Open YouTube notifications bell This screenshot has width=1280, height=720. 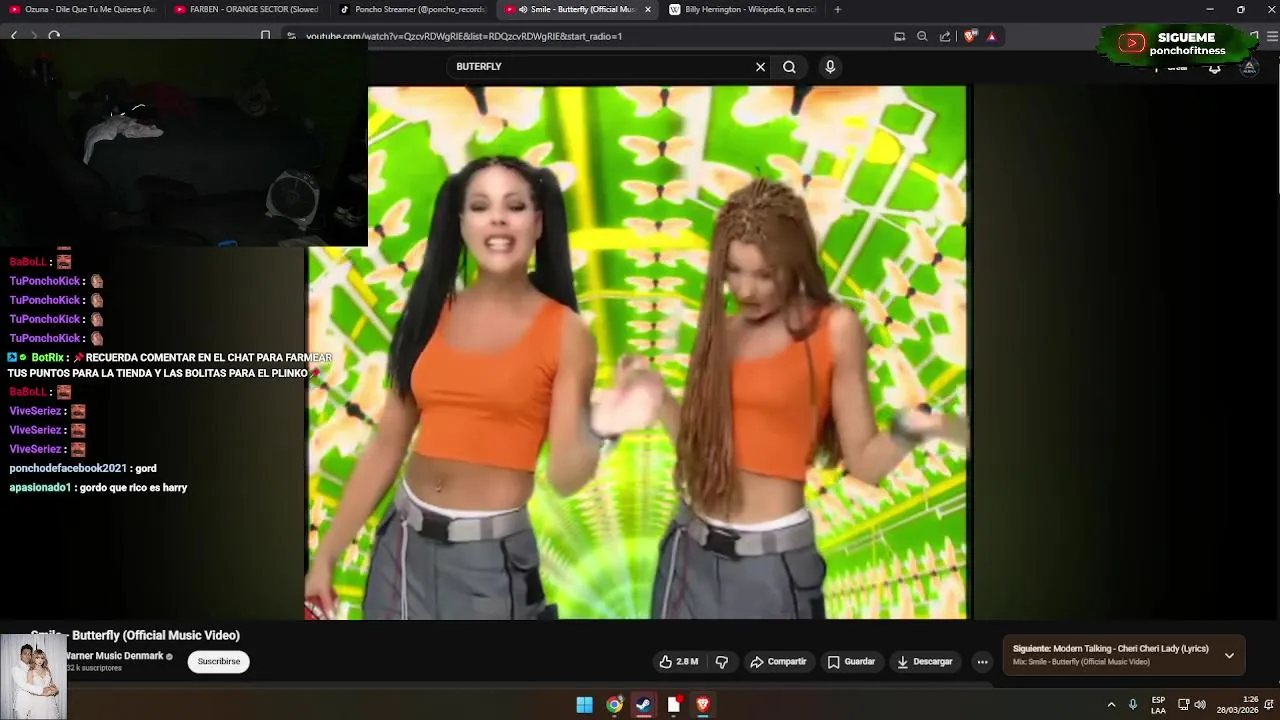[1214, 68]
